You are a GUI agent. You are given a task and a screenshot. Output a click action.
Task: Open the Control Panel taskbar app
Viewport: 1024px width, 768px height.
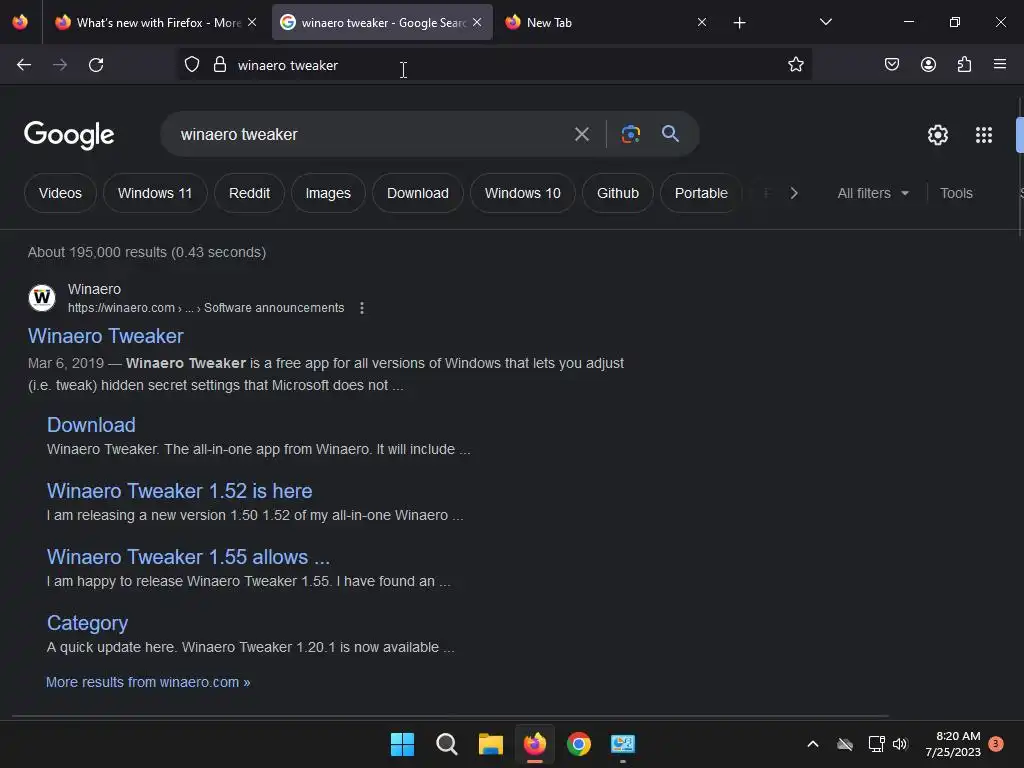tap(623, 744)
